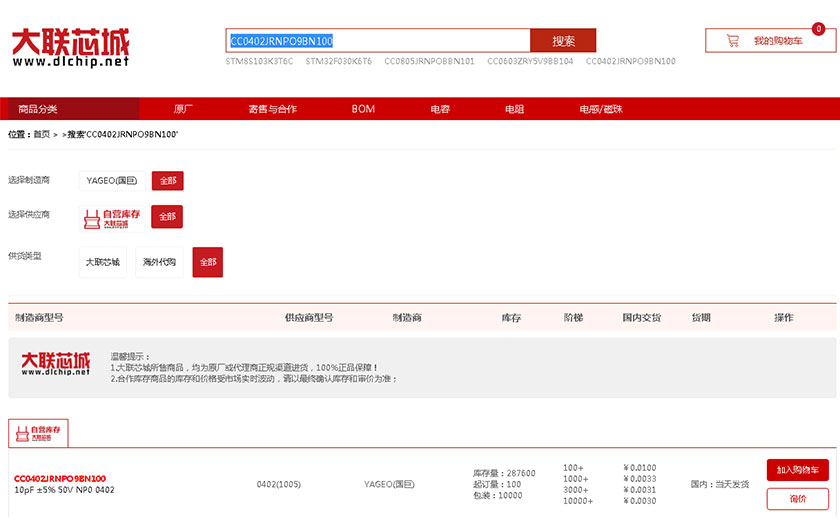This screenshot has height=528, width=840.
Task: Select 海外代购 supply type filter
Action: [159, 262]
